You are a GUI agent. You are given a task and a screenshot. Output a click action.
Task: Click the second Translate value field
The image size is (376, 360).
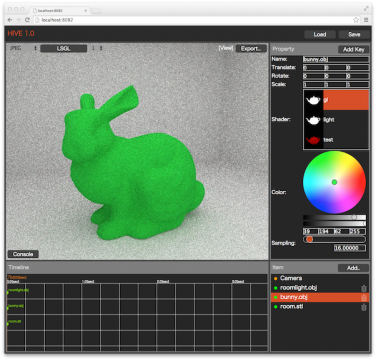[335, 68]
